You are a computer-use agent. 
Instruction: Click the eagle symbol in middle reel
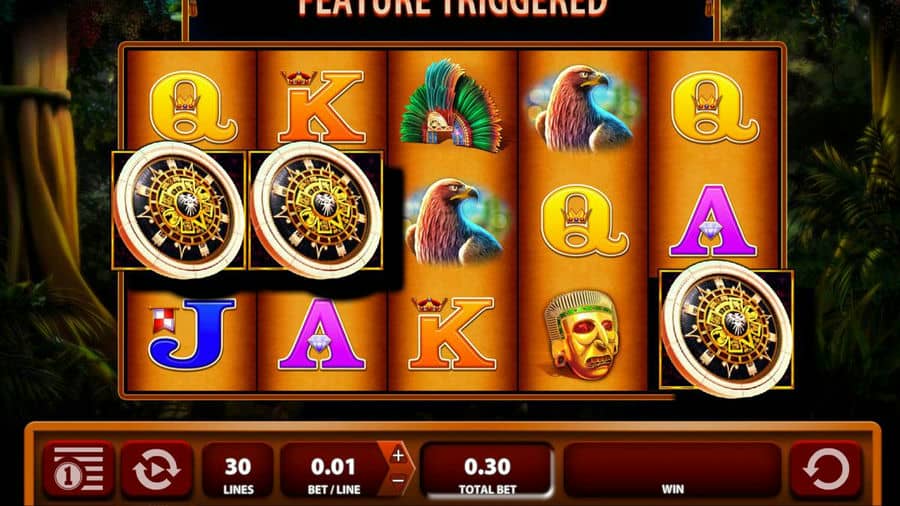[453, 221]
